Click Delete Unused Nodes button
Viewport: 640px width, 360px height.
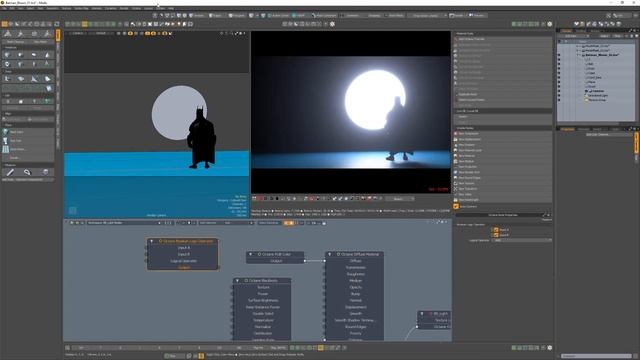pyautogui.click(x=503, y=100)
